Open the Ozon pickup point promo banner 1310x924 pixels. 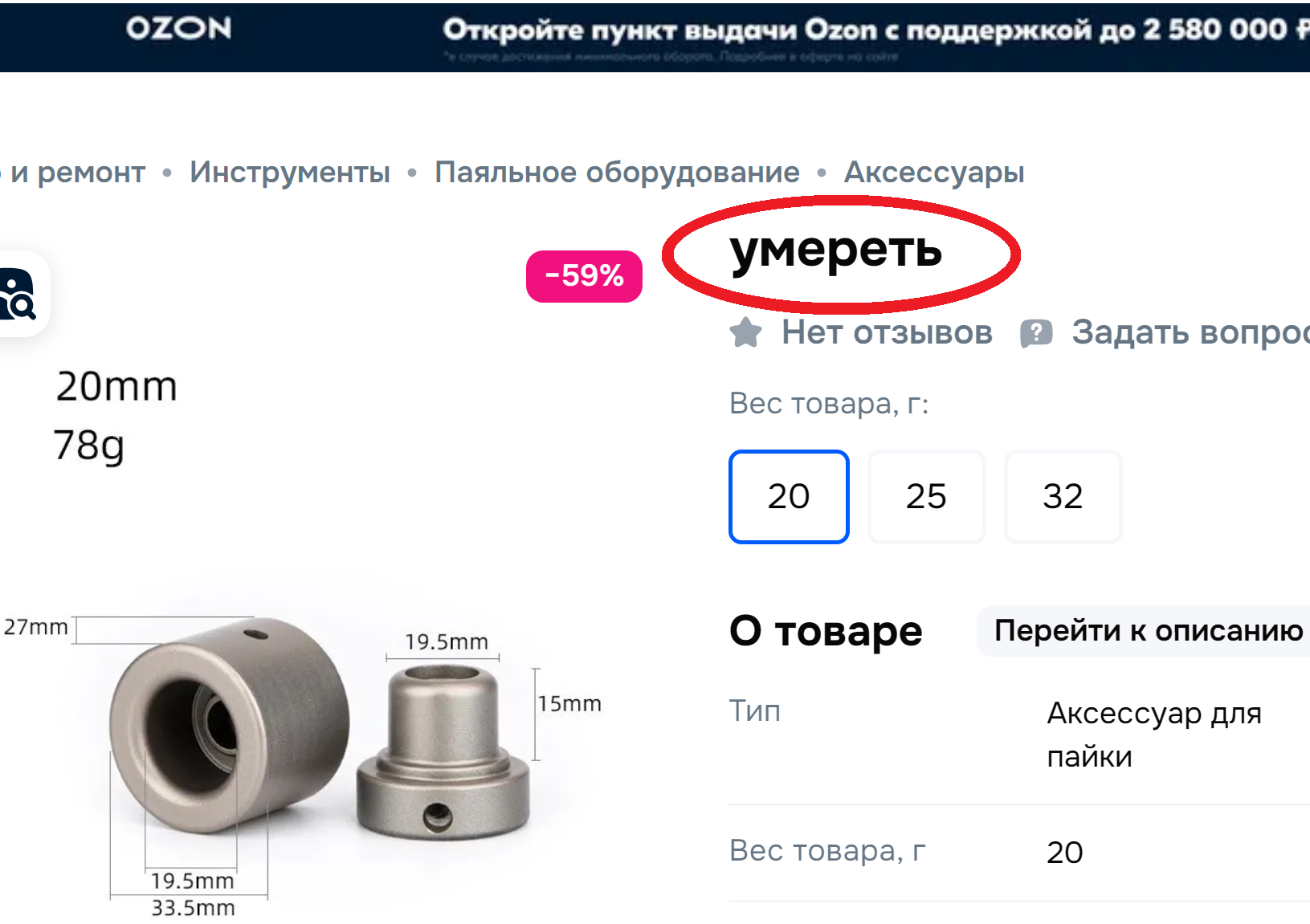(875, 37)
